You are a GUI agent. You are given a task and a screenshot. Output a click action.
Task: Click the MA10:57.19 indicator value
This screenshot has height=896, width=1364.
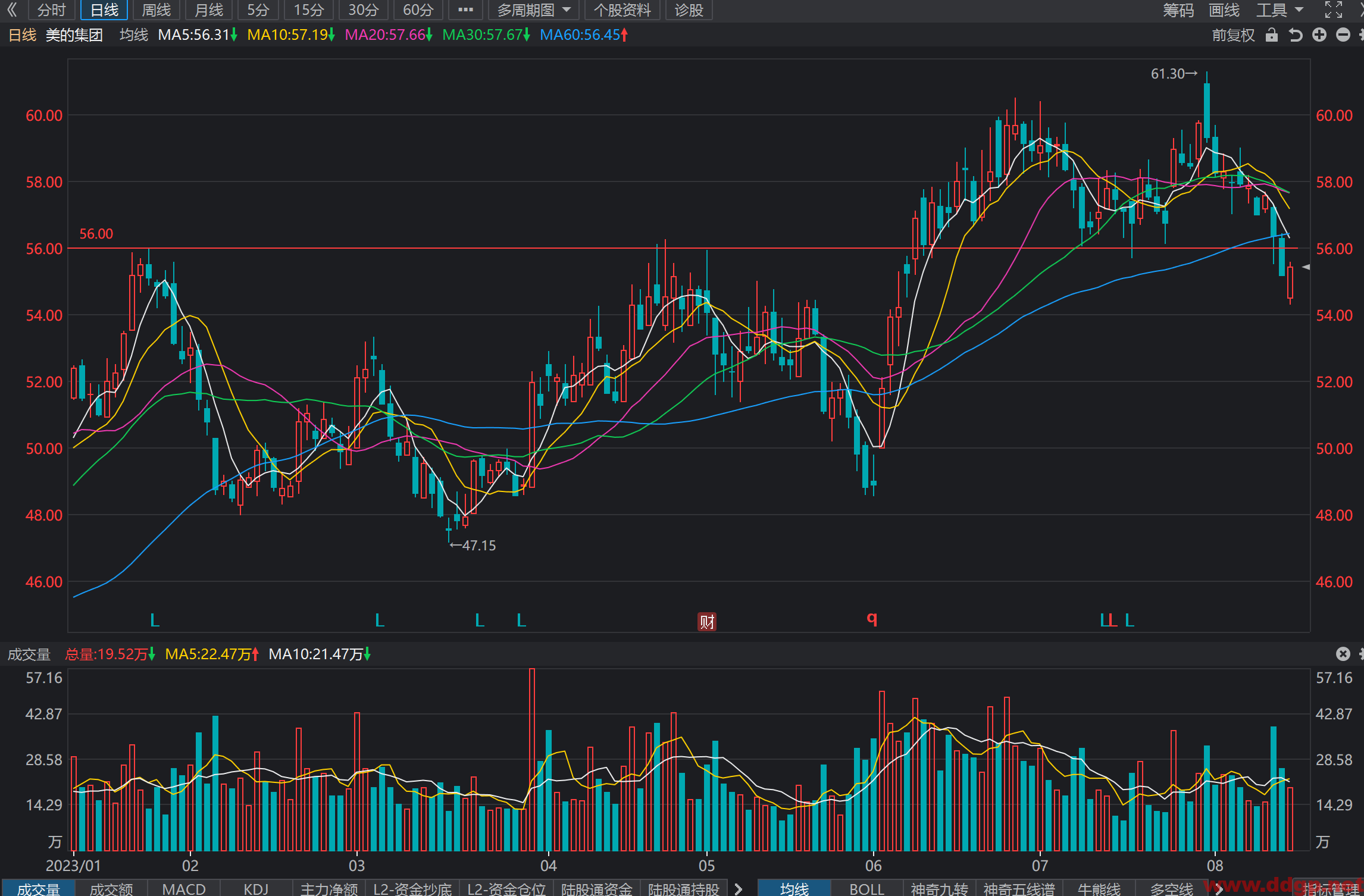291,35
